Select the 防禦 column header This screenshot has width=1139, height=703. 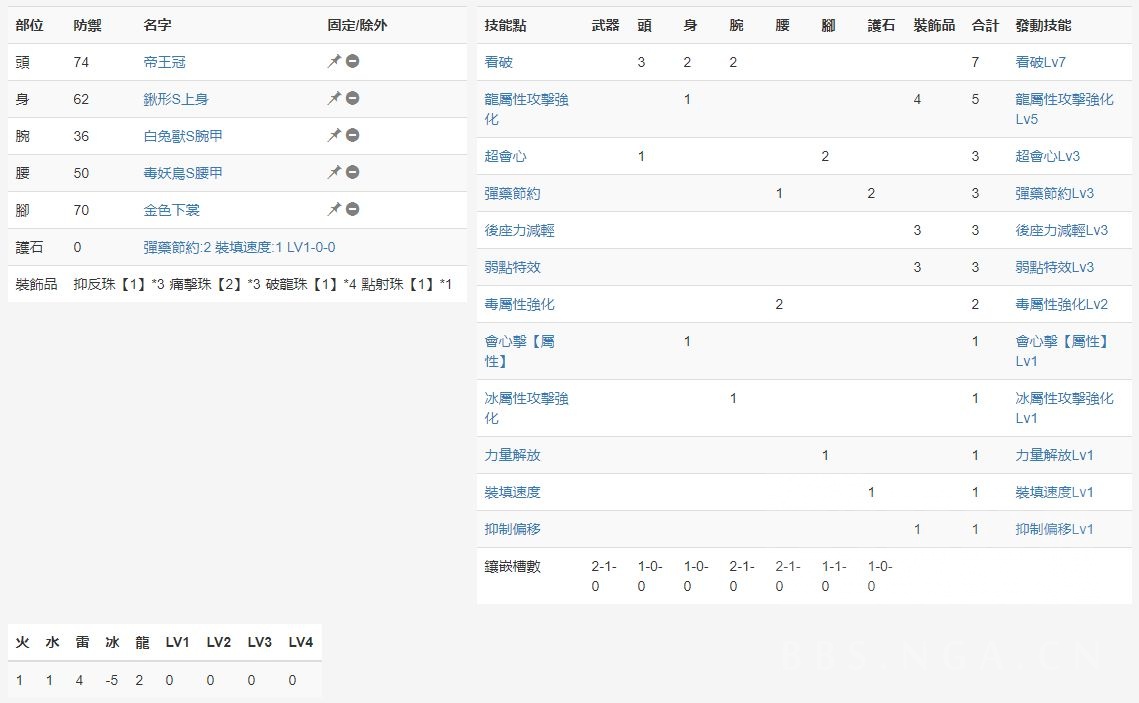point(87,25)
